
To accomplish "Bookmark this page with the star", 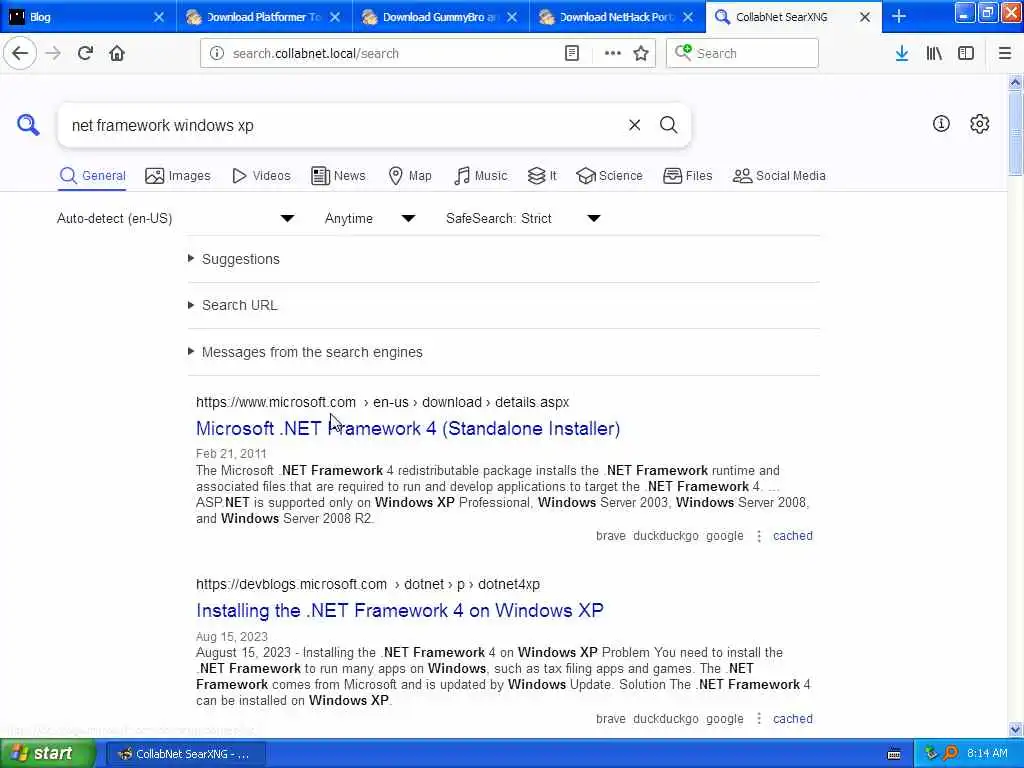I will (x=641, y=53).
